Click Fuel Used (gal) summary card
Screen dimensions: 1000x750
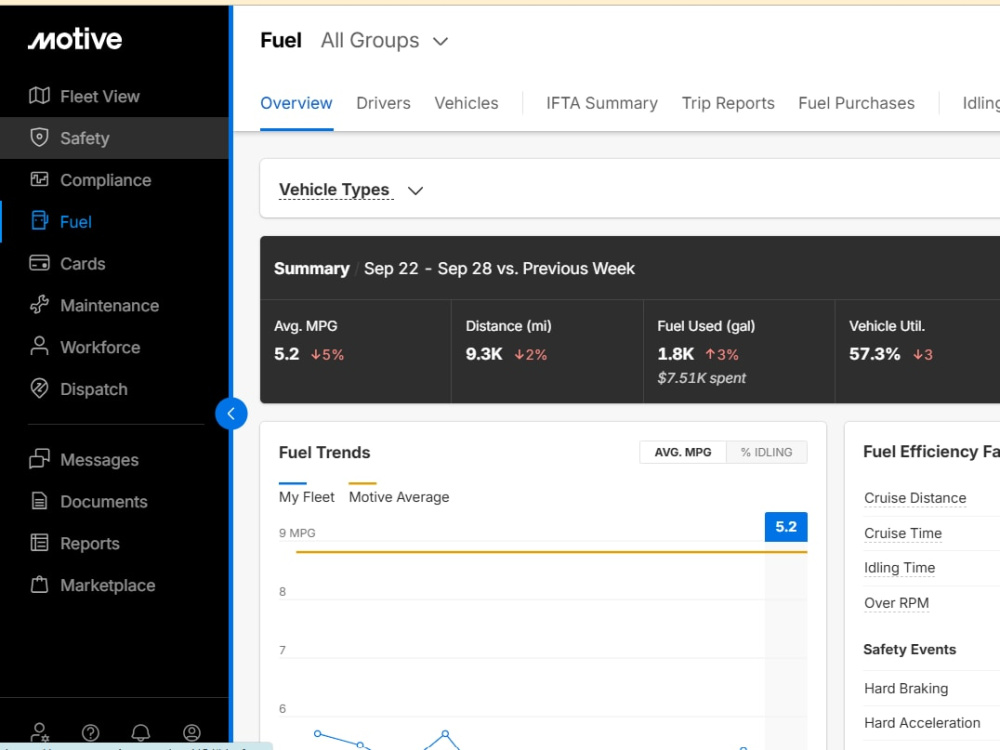pyautogui.click(x=739, y=351)
